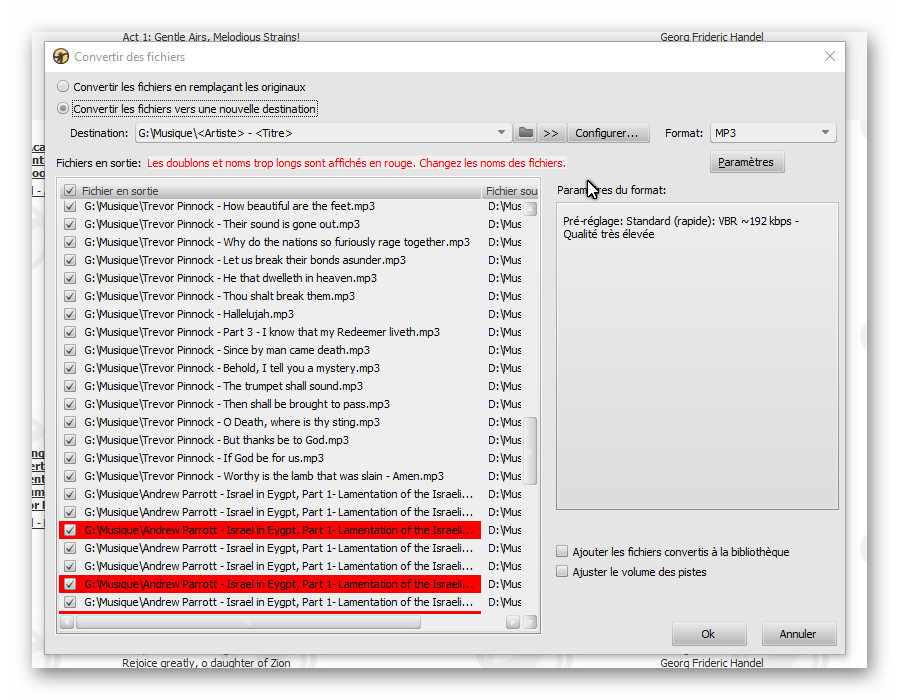Enable Ajouter les fichiers convertis à la bibliothèque
This screenshot has height=700, width=899.
pyautogui.click(x=562, y=552)
